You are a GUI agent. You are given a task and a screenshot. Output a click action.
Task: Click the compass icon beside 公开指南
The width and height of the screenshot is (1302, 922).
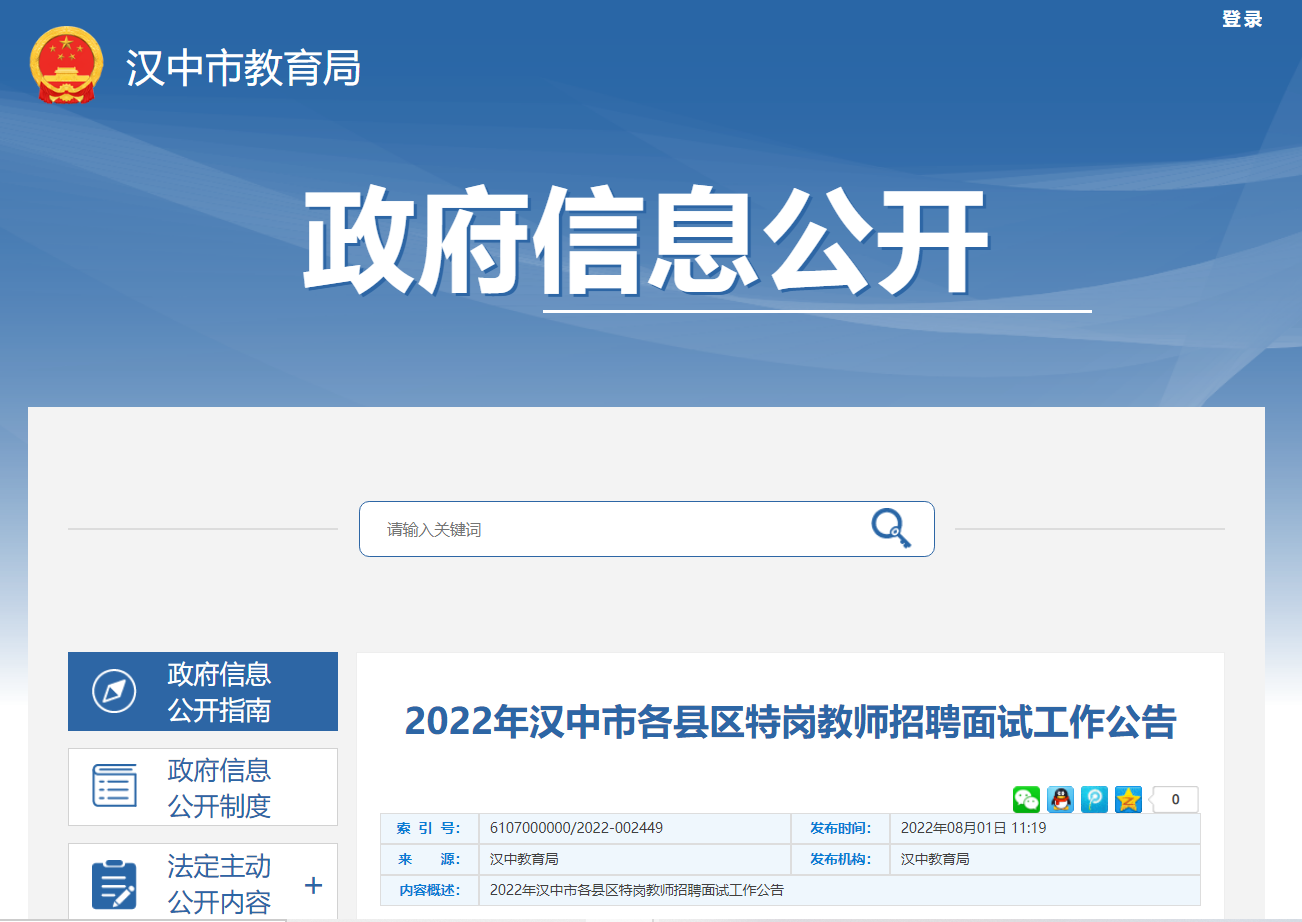click(x=114, y=691)
